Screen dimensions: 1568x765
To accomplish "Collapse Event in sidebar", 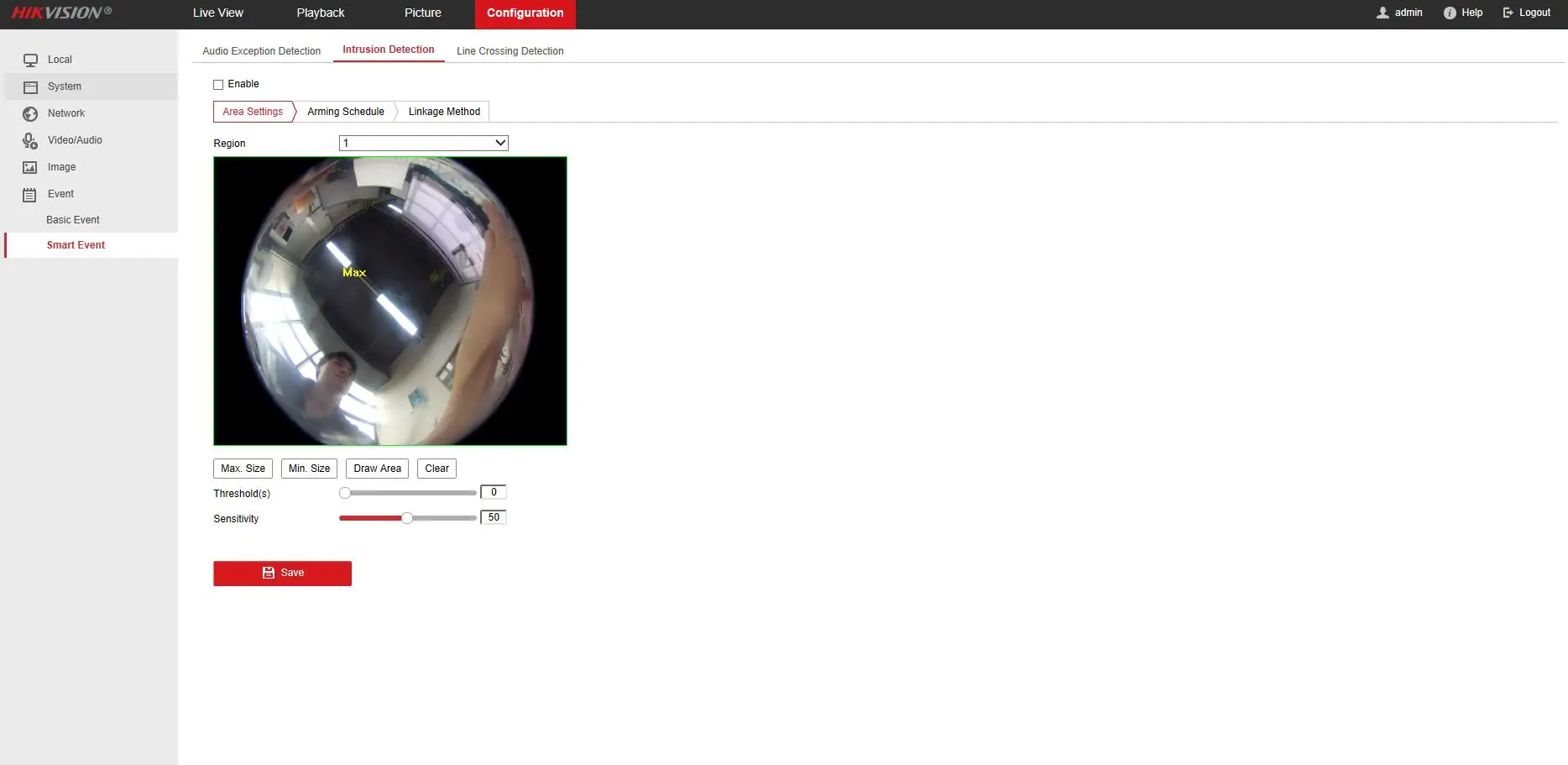I will pos(89,194).
